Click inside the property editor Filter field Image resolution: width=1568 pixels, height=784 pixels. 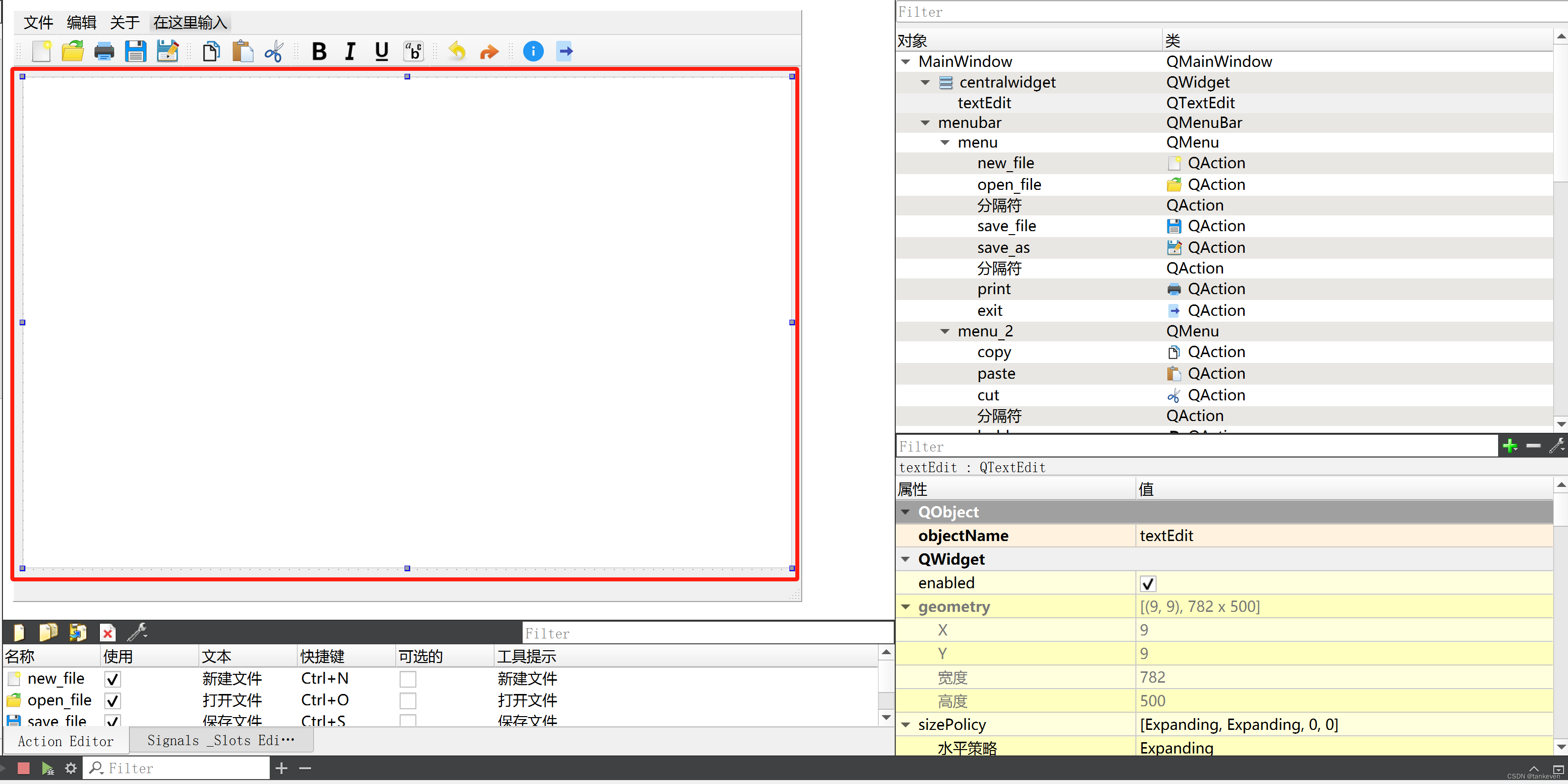1157,446
